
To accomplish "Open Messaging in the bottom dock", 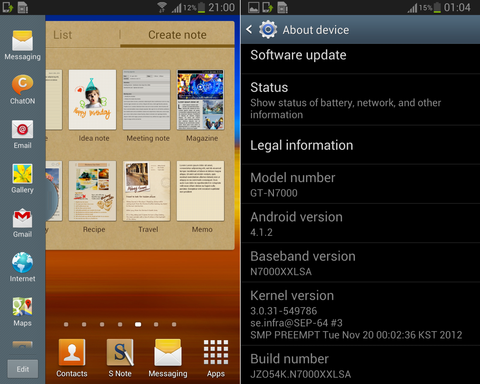I will tap(168, 358).
